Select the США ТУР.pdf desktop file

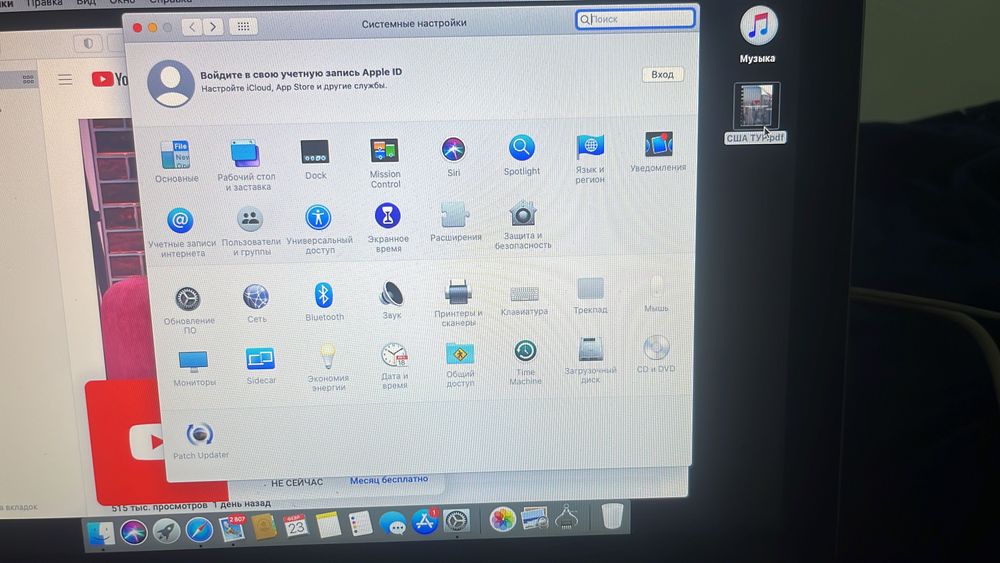tap(756, 113)
